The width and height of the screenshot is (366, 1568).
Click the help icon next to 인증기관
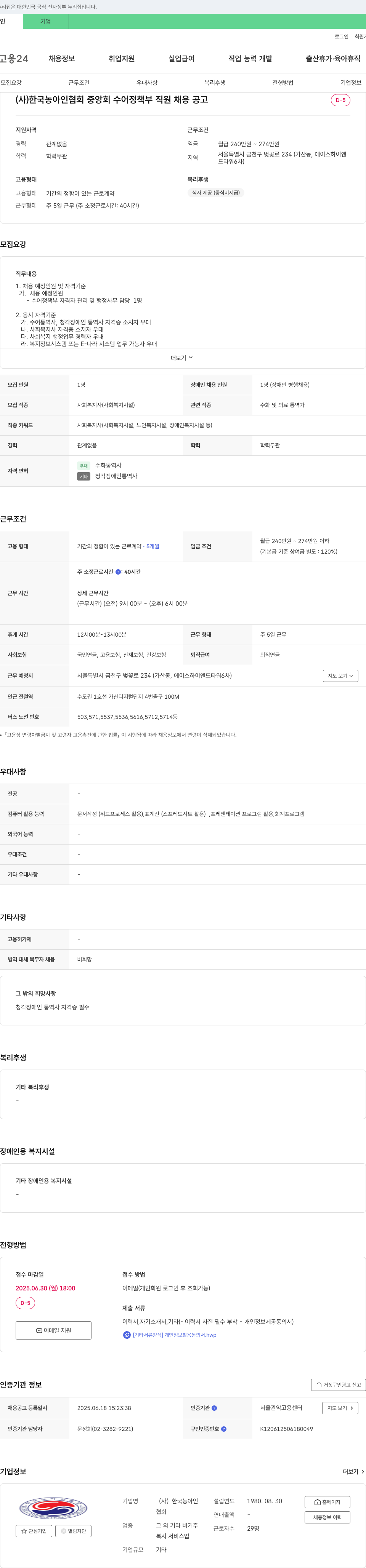(214, 1408)
